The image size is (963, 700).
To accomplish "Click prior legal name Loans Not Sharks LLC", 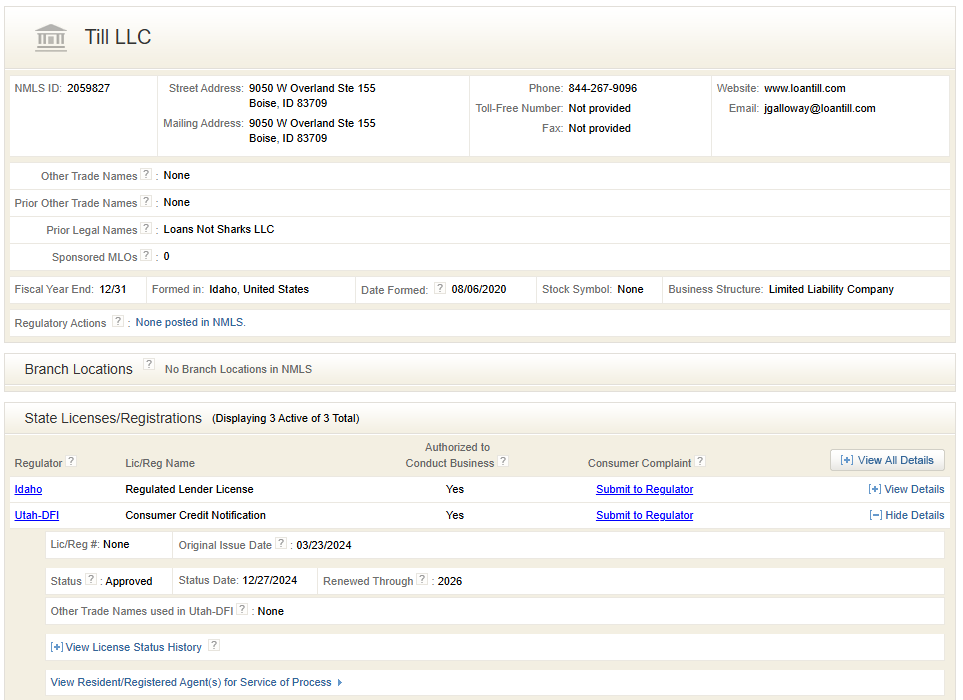I will pyautogui.click(x=219, y=230).
